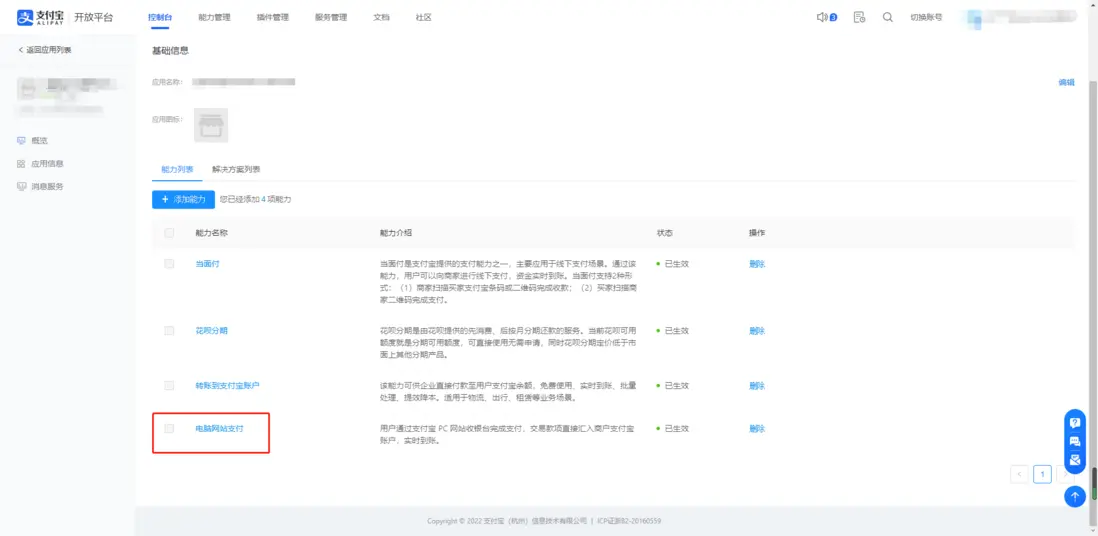Open the 社区 menu item
This screenshot has height=536, width=1098.
click(424, 18)
